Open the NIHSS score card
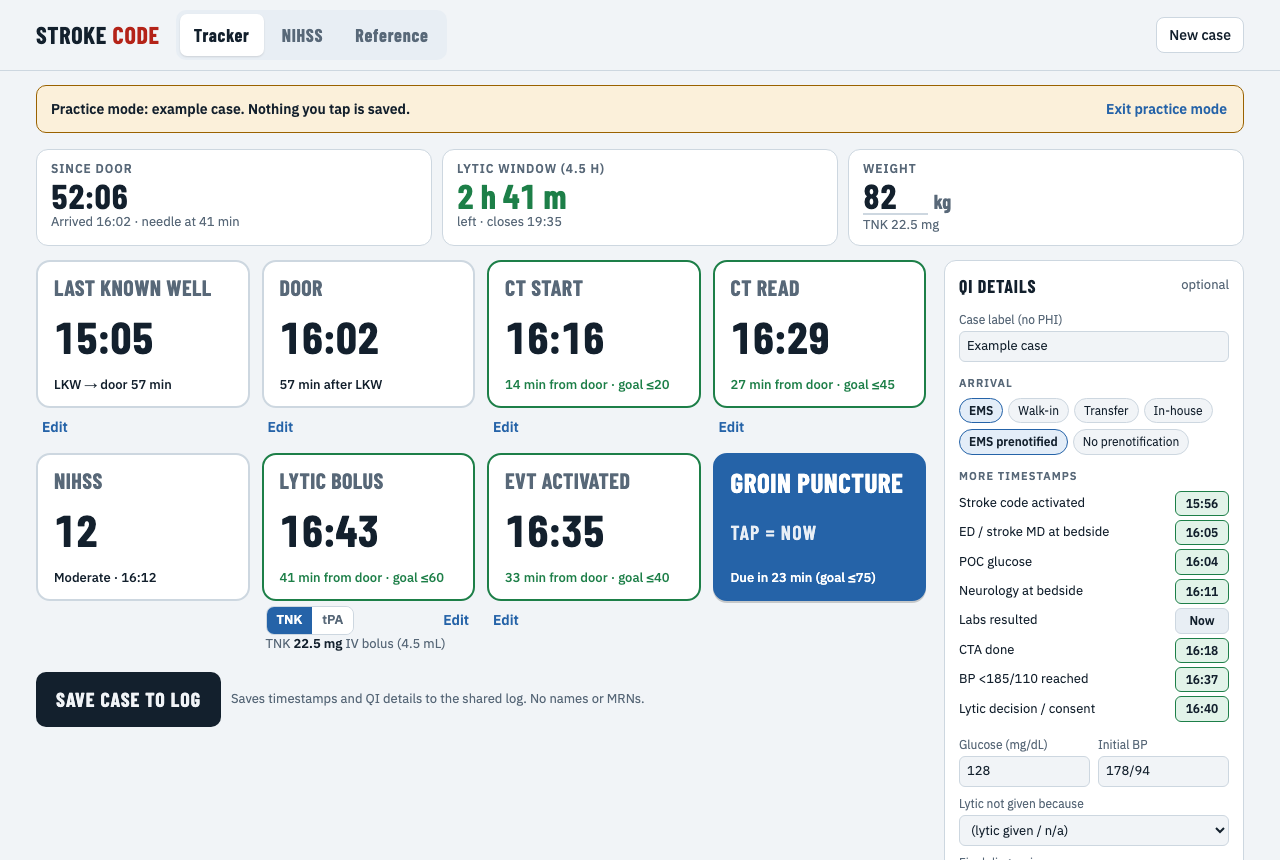 [143, 527]
